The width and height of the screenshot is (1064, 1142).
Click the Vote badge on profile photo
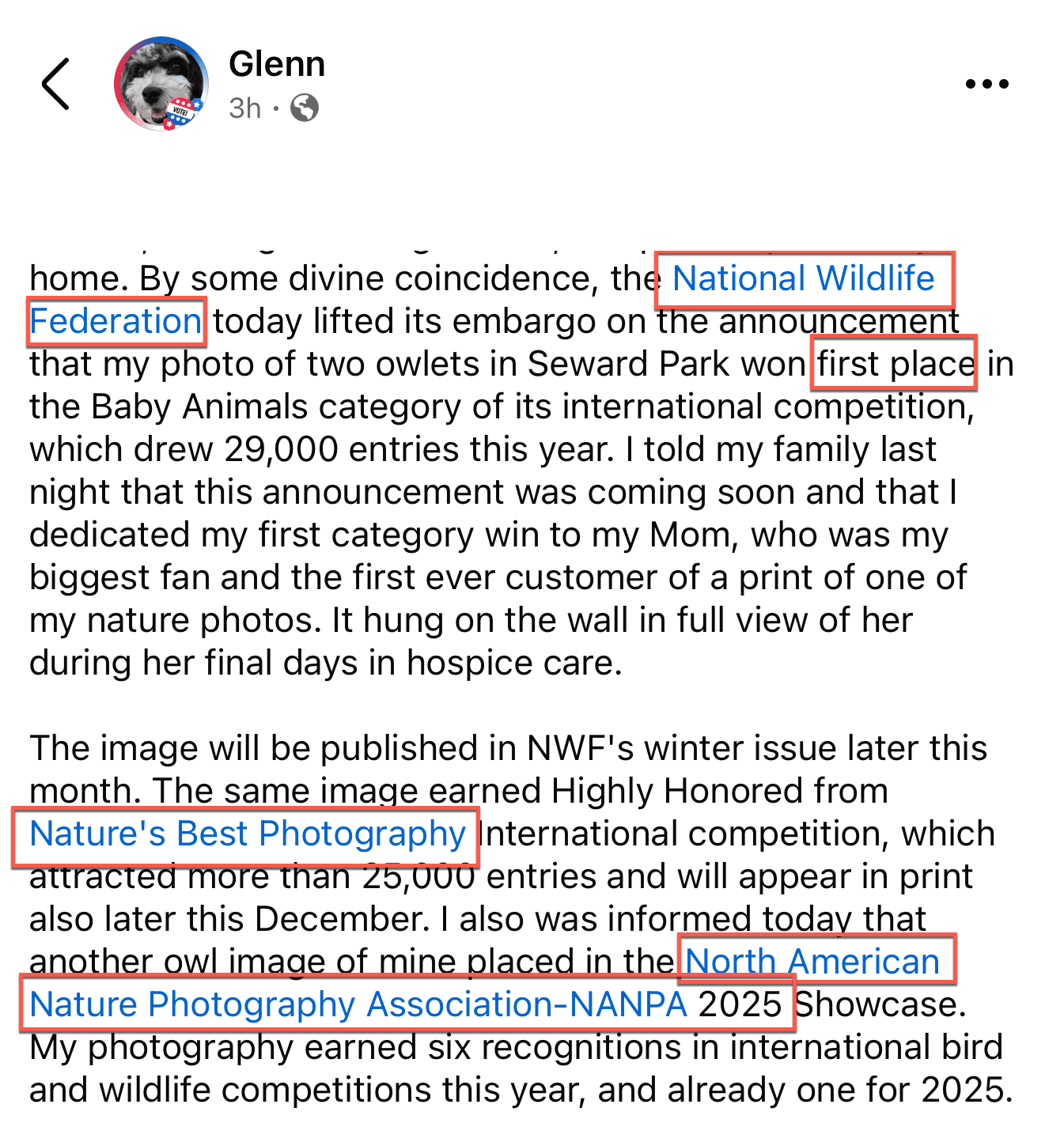click(181, 112)
